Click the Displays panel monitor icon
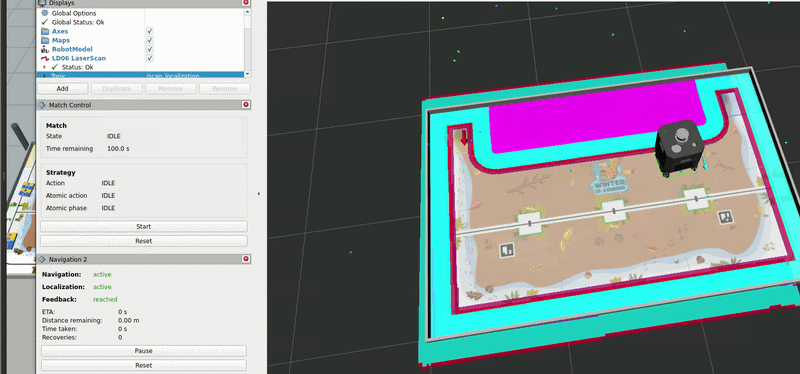The height and width of the screenshot is (374, 800). coord(42,3)
